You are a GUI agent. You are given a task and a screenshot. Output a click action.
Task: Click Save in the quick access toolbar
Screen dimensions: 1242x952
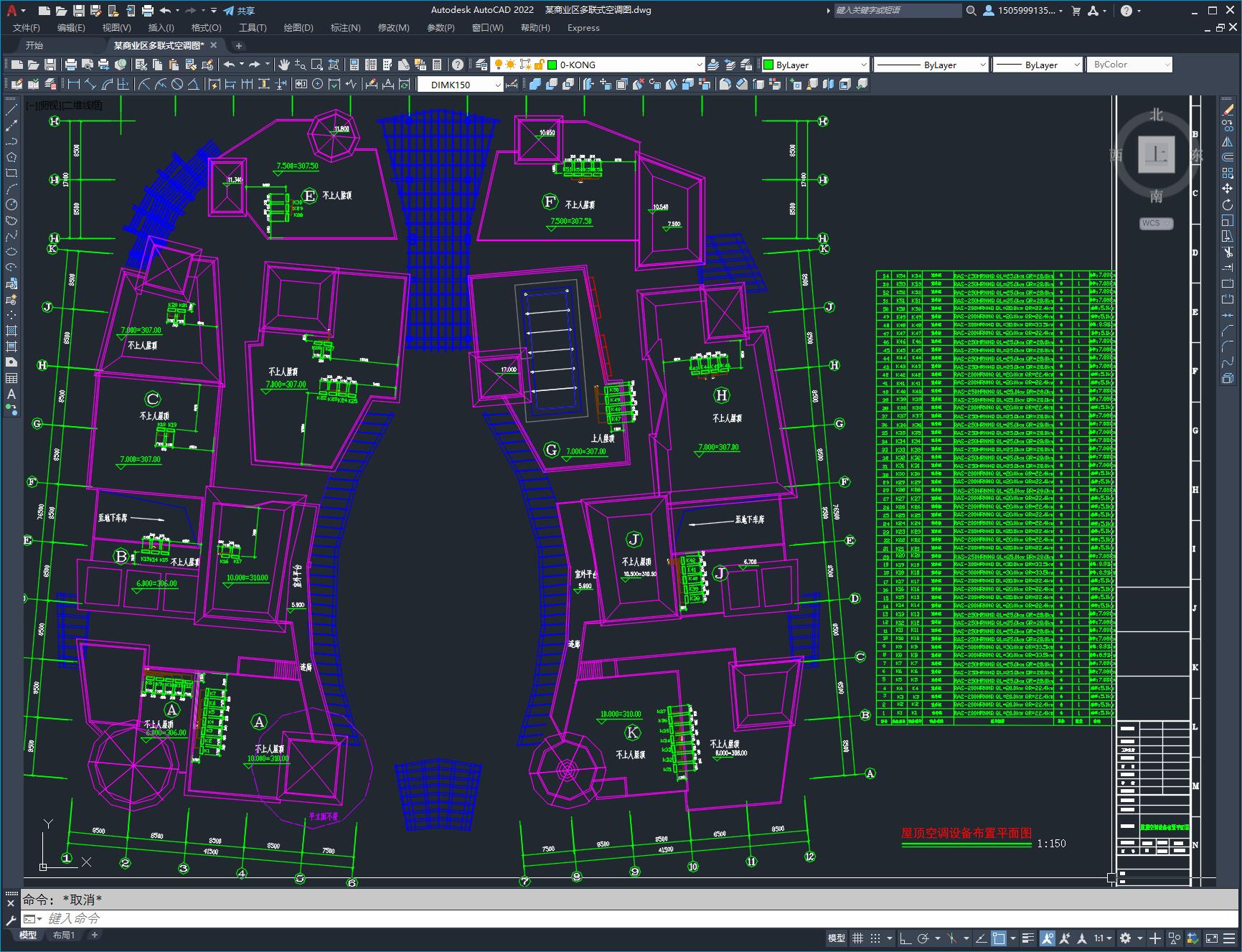(78, 10)
